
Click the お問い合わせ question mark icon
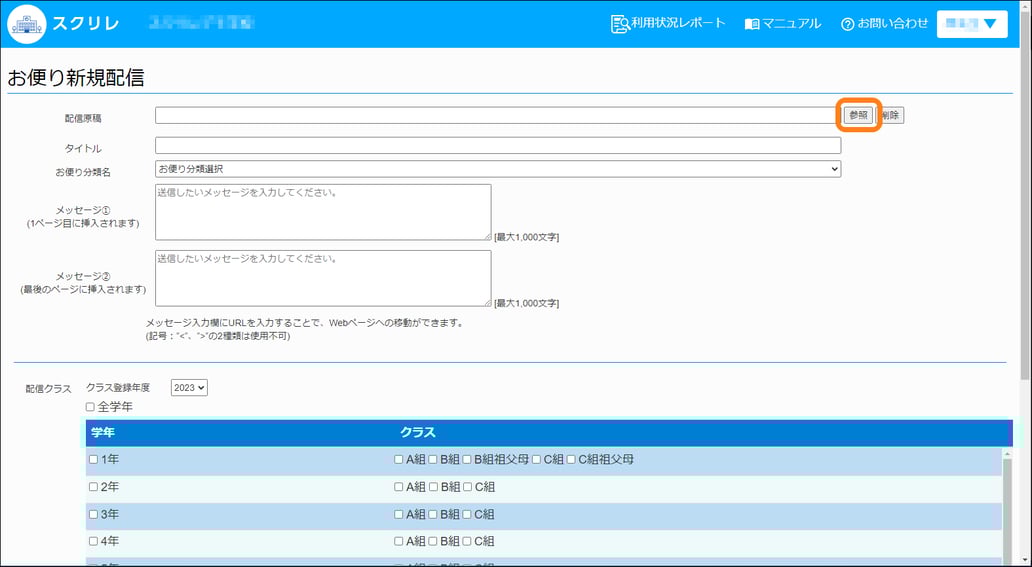coord(847,24)
